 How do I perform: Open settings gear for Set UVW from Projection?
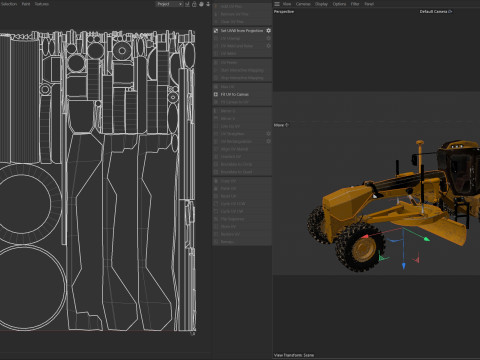[x=268, y=31]
